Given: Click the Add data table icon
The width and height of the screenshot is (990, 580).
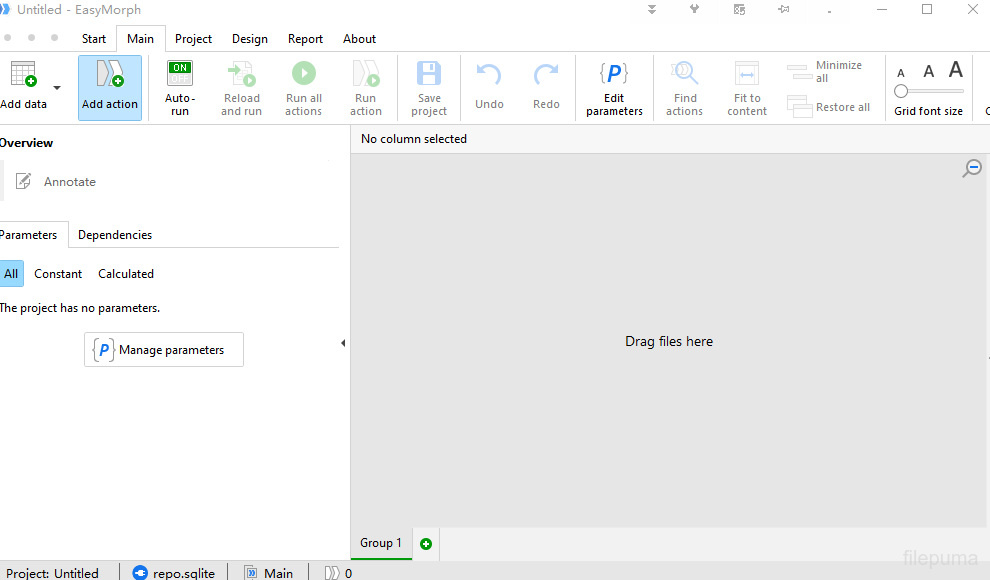Looking at the screenshot, I should click(x=23, y=75).
